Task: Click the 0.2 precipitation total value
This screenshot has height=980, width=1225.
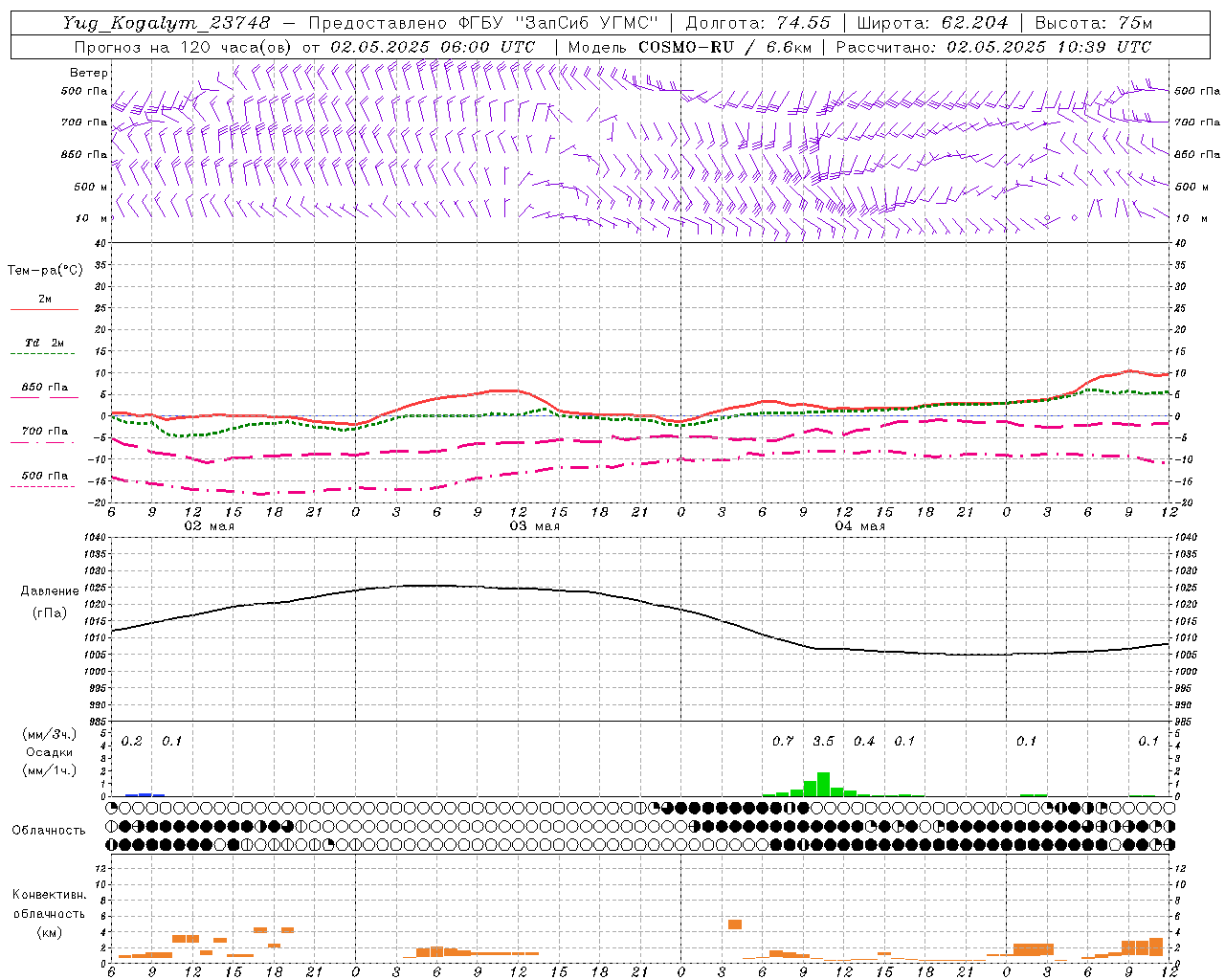Action: click(x=132, y=742)
